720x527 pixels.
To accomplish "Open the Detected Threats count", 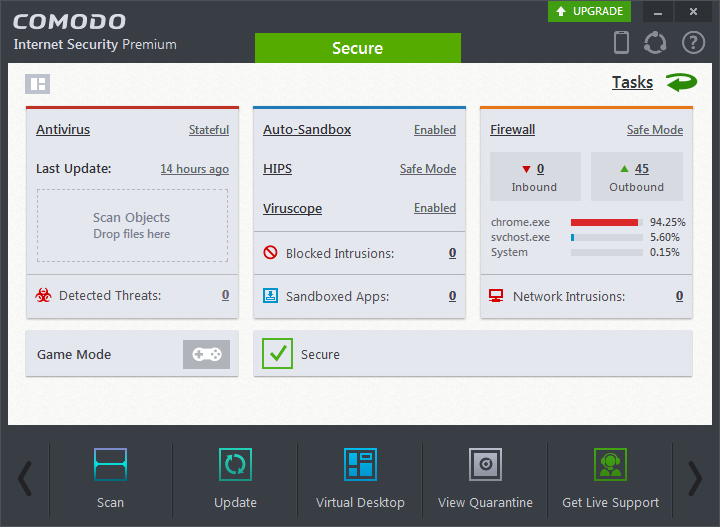I will (x=225, y=295).
